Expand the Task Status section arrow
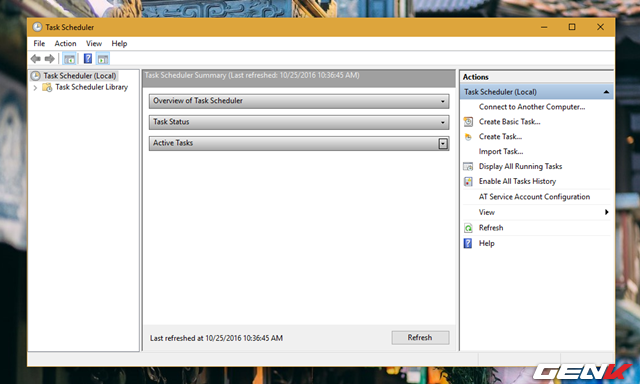The width and height of the screenshot is (640, 384). pyautogui.click(x=443, y=122)
